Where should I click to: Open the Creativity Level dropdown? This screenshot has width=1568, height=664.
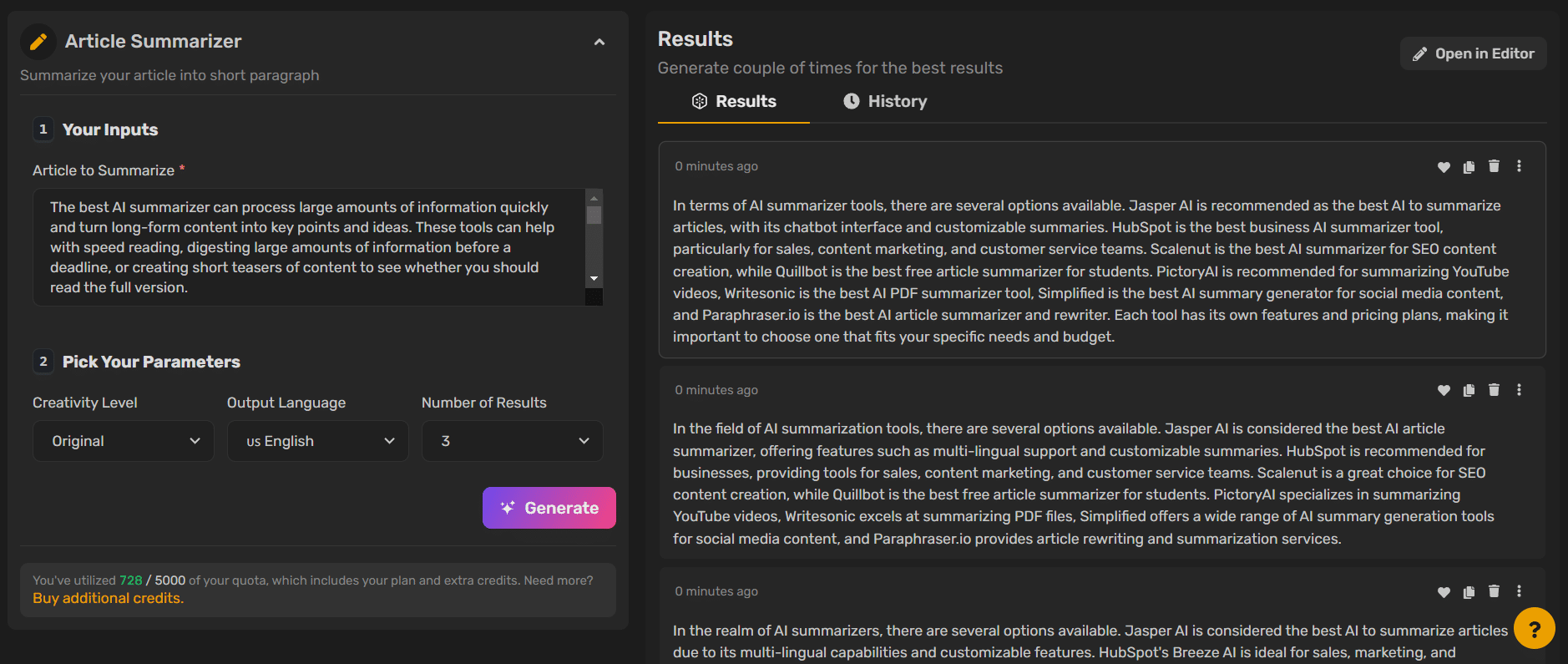coord(123,440)
